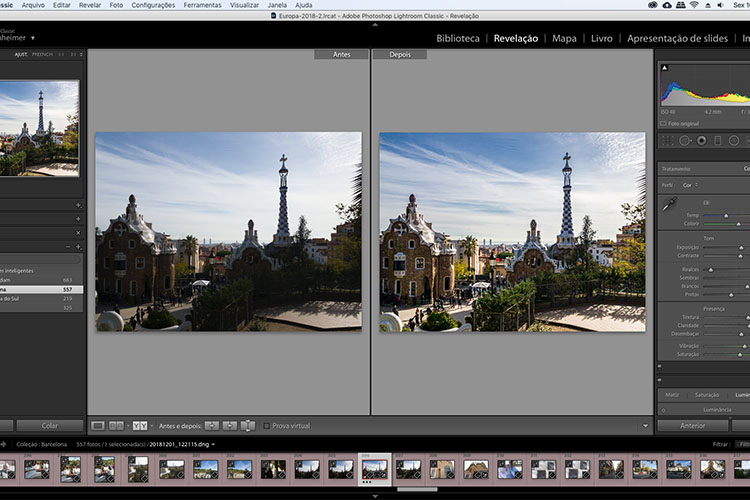The width and height of the screenshot is (750, 500).
Task: Click plus icon on second left panel header
Action: point(78,219)
